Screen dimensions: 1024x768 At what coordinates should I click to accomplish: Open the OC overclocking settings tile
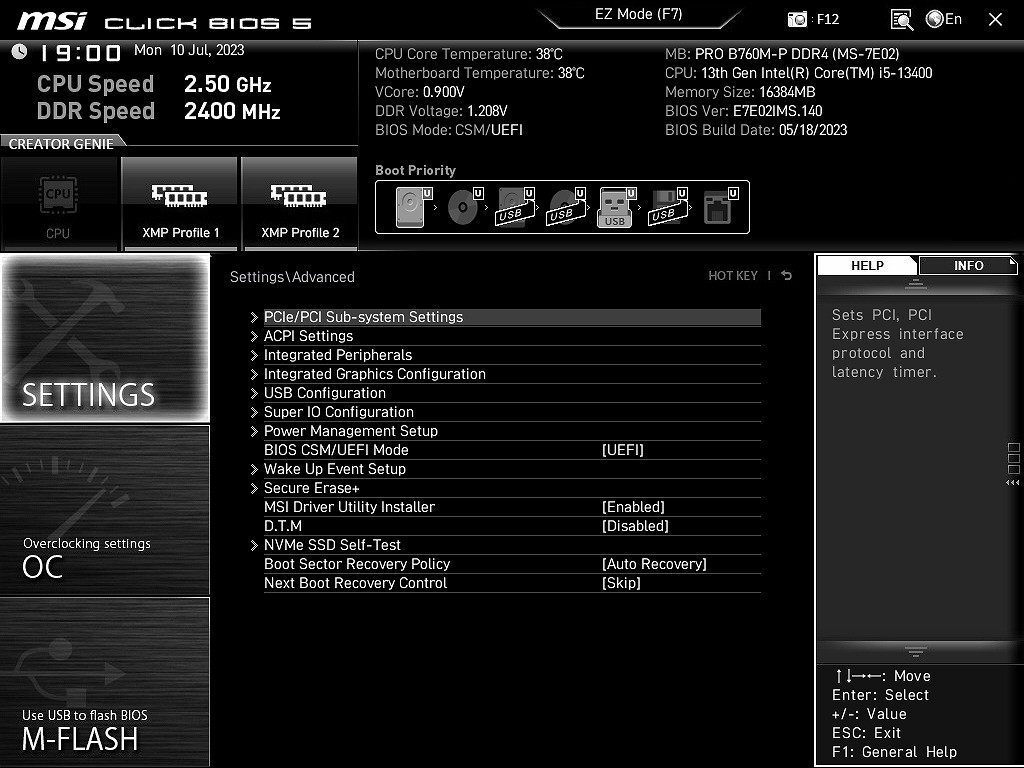[105, 510]
